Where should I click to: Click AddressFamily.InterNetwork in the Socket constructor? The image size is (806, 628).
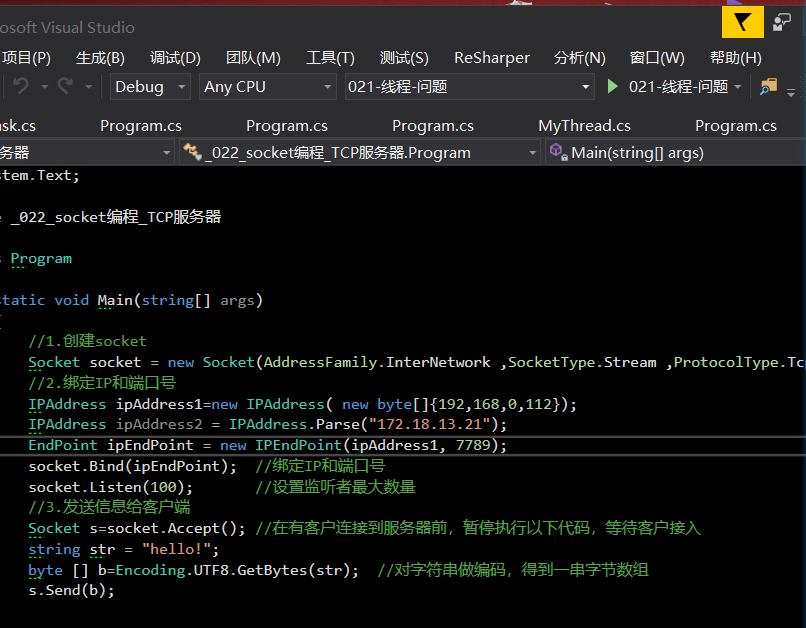(377, 362)
